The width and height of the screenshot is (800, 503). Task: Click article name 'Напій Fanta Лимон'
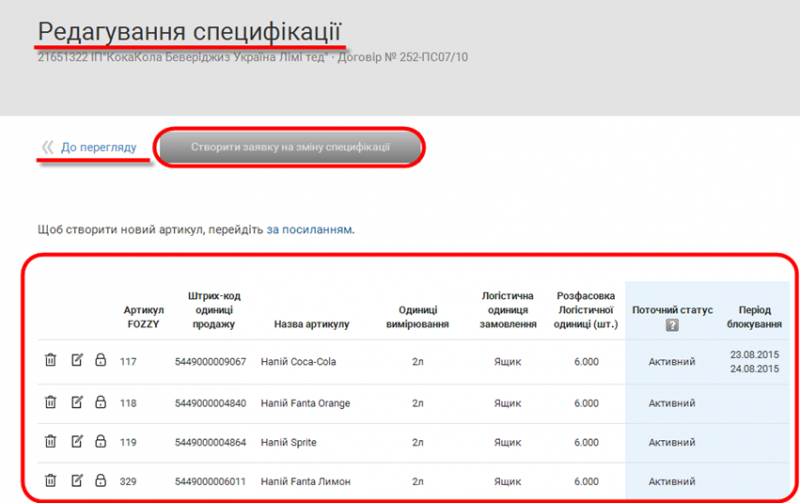pyautogui.click(x=306, y=482)
